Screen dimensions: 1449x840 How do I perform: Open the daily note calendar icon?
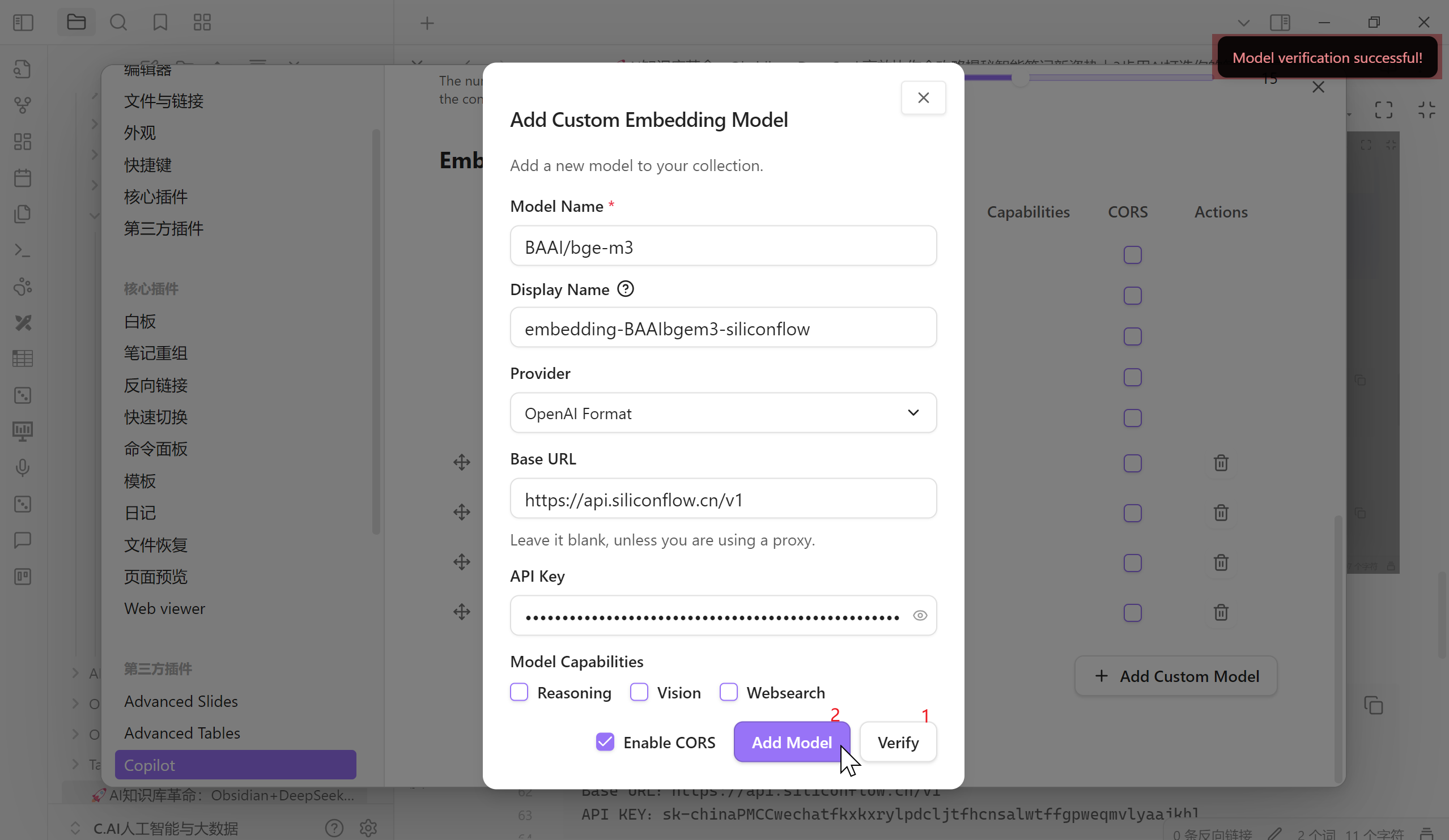(23, 177)
